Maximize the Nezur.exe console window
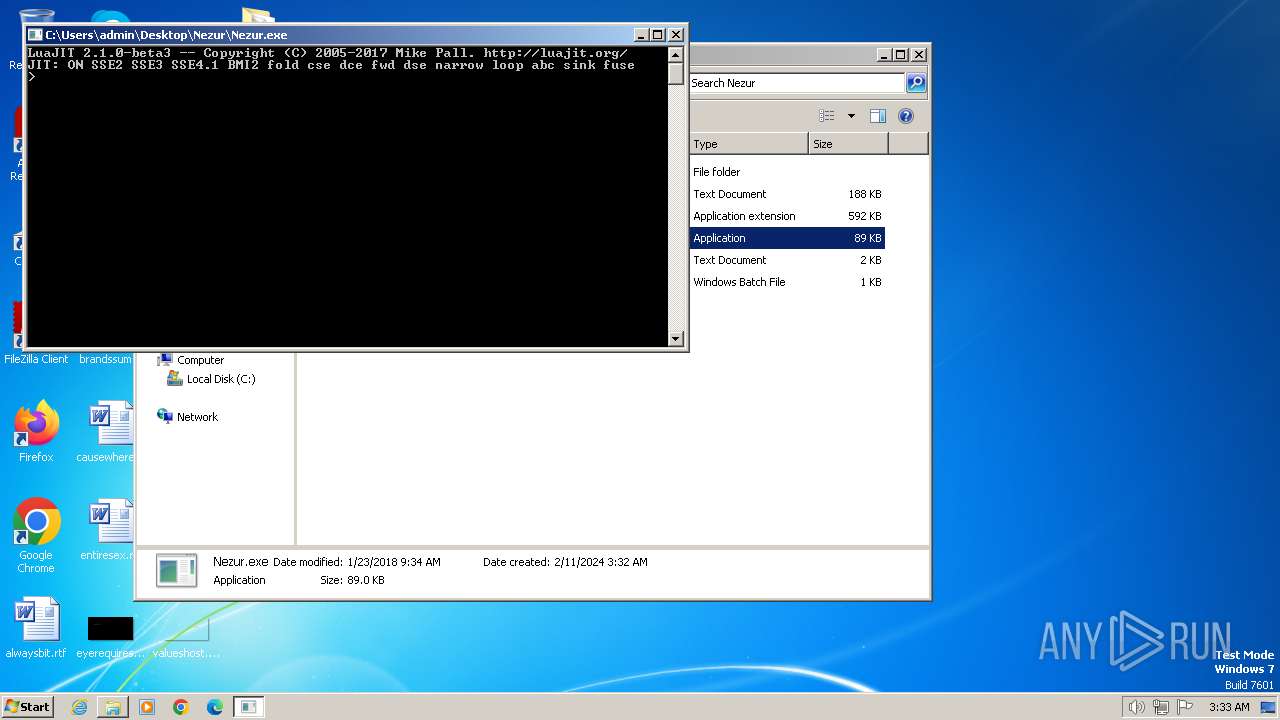Image resolution: width=1280 pixels, height=720 pixels. tap(657, 35)
